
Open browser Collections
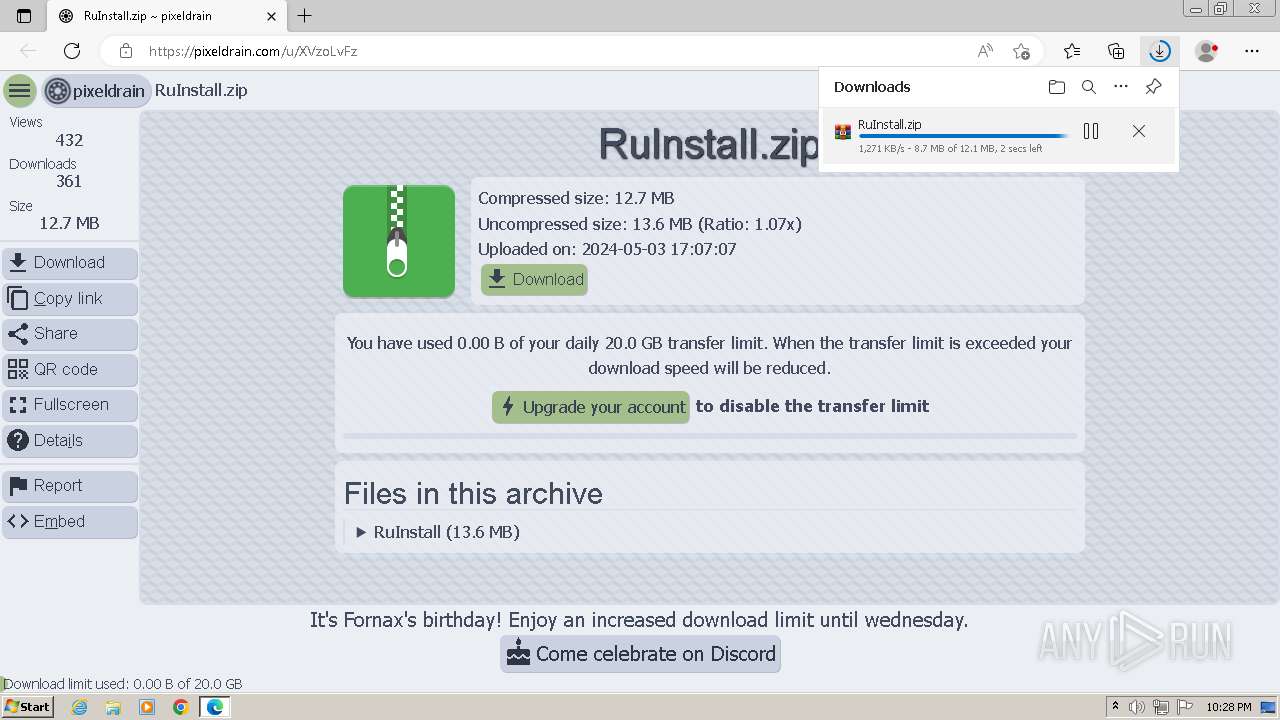click(x=1116, y=51)
